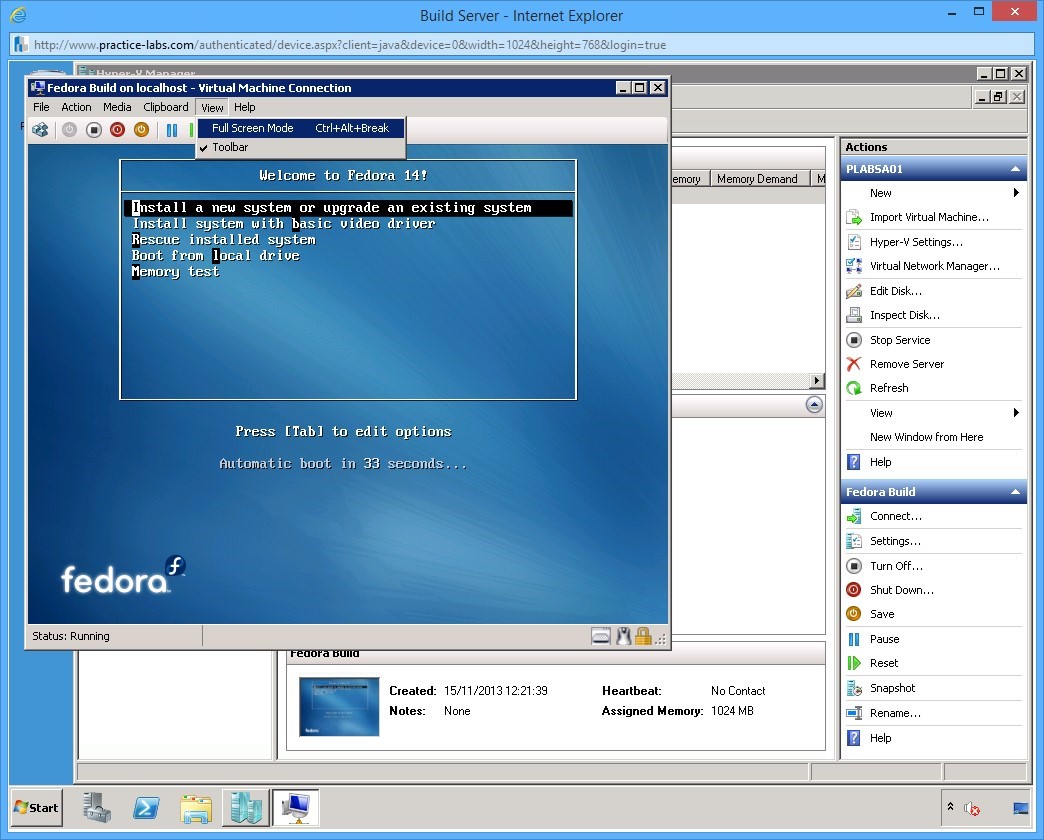The height and width of the screenshot is (840, 1044).
Task: Click the scroll-up arrow on the details pane
Action: click(x=814, y=404)
